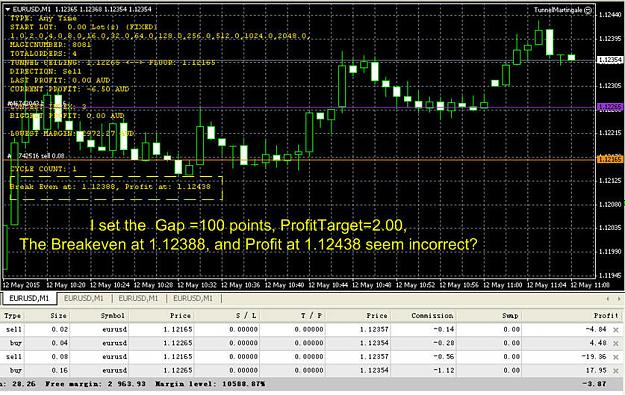
Task: Click the TunnelMartingale smiley expert icon
Action: [x=588, y=11]
